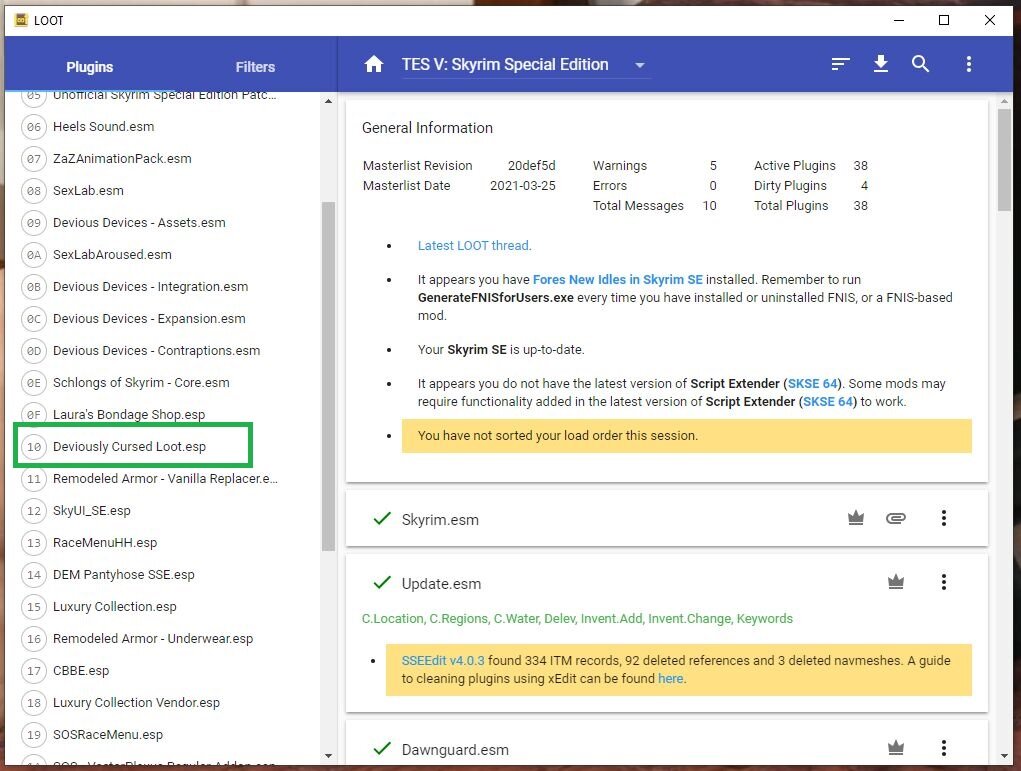The width and height of the screenshot is (1021, 771).
Task: Click the paperclip icon on Skyrim.esm card
Action: pos(895,518)
